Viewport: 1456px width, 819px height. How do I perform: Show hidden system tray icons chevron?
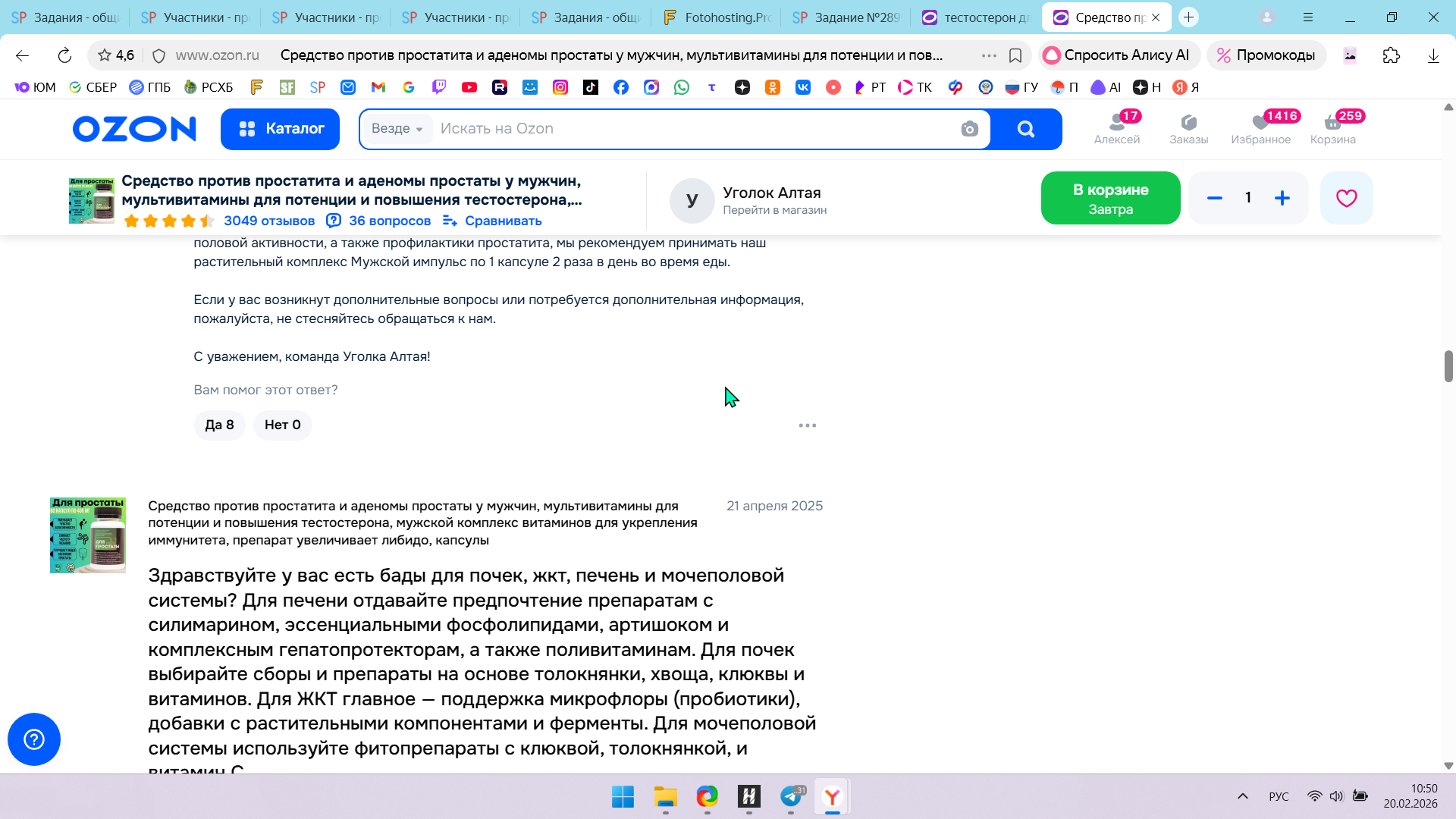tap(1242, 796)
